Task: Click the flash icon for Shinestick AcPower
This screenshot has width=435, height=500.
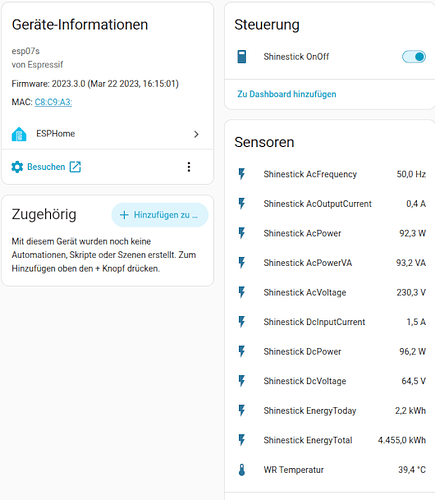Action: [x=242, y=233]
